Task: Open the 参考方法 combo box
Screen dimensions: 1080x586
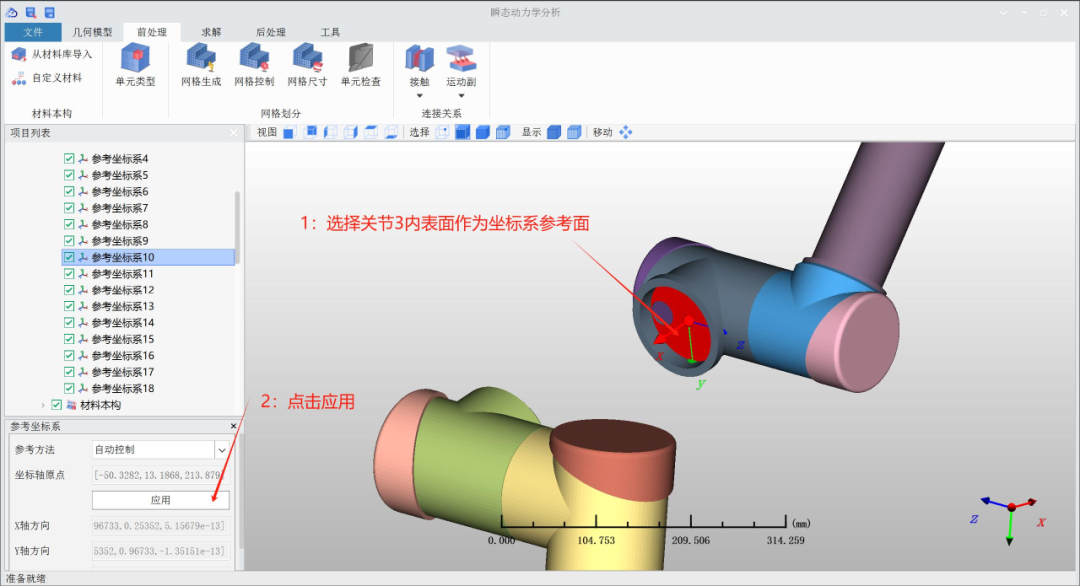Action: [160, 450]
